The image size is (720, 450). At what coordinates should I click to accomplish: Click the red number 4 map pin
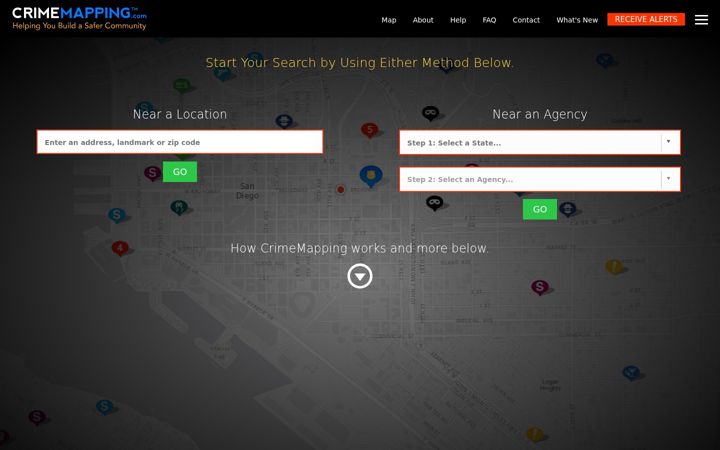tap(120, 248)
